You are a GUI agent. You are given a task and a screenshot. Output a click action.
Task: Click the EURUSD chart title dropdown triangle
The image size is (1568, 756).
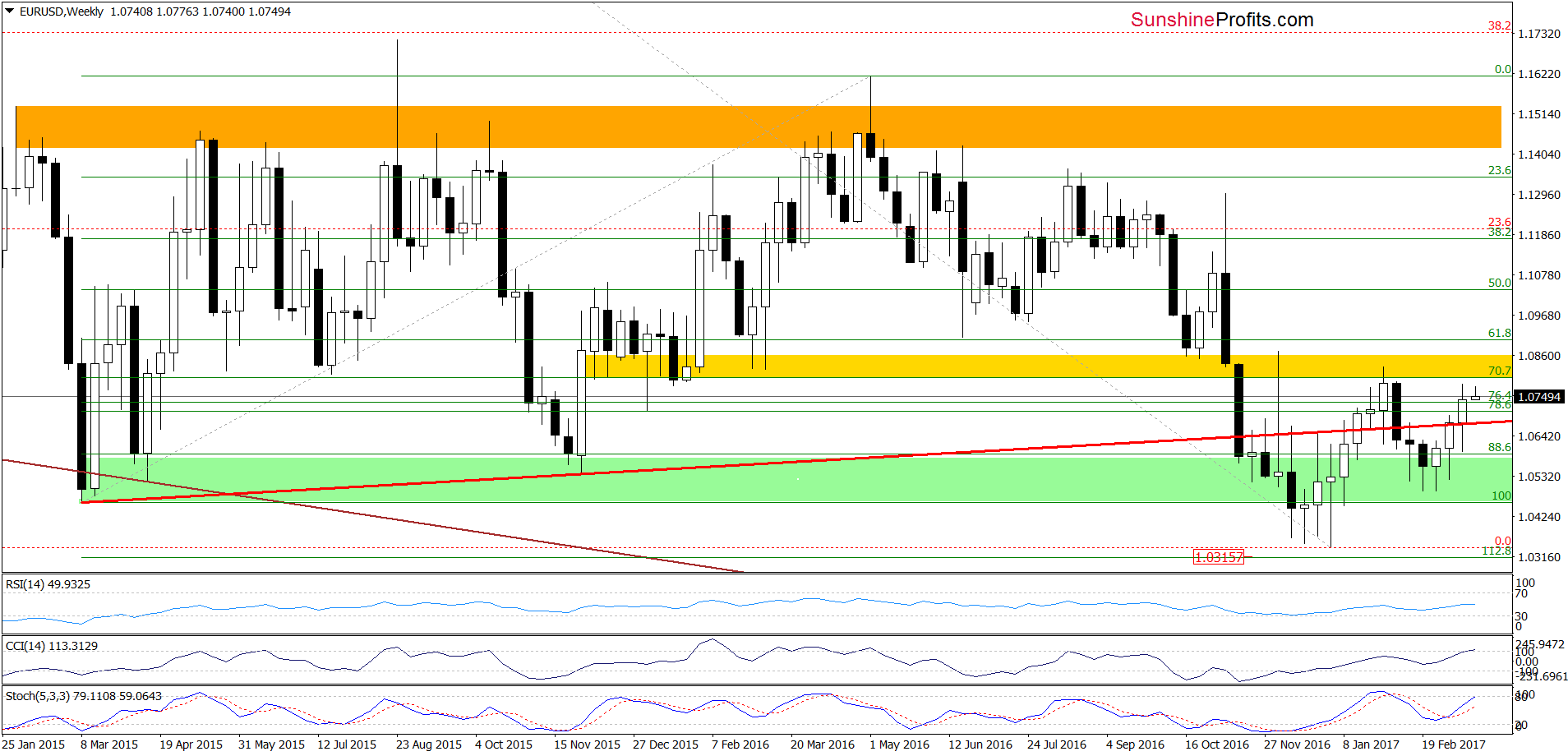point(10,12)
